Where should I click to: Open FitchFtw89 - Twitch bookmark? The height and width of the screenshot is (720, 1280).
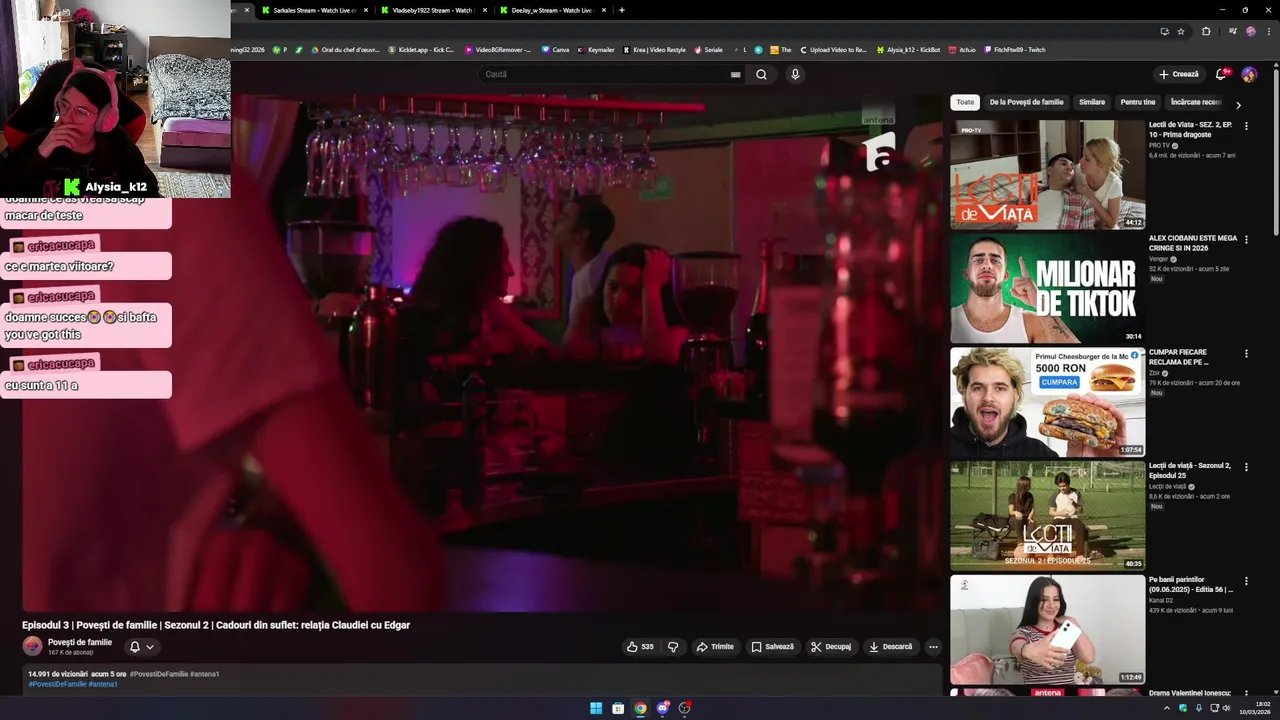(1015, 50)
